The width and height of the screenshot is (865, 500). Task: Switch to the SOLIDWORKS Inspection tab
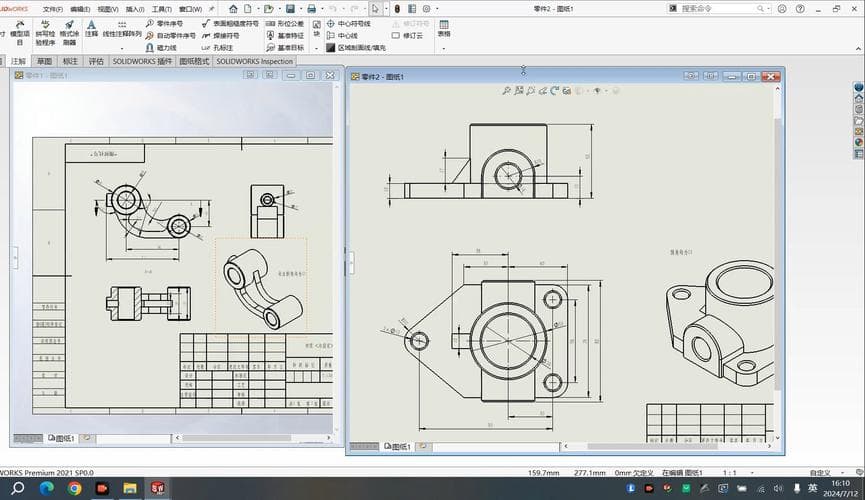click(254, 61)
